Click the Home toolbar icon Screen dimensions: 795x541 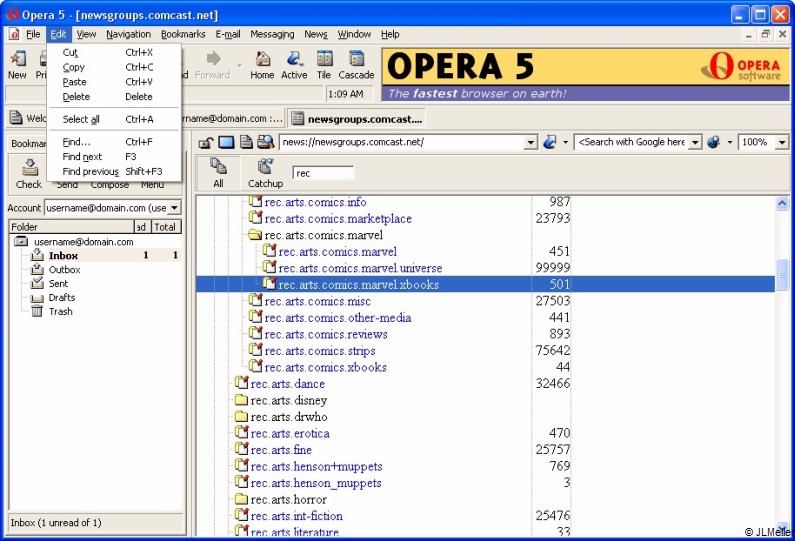(x=262, y=59)
